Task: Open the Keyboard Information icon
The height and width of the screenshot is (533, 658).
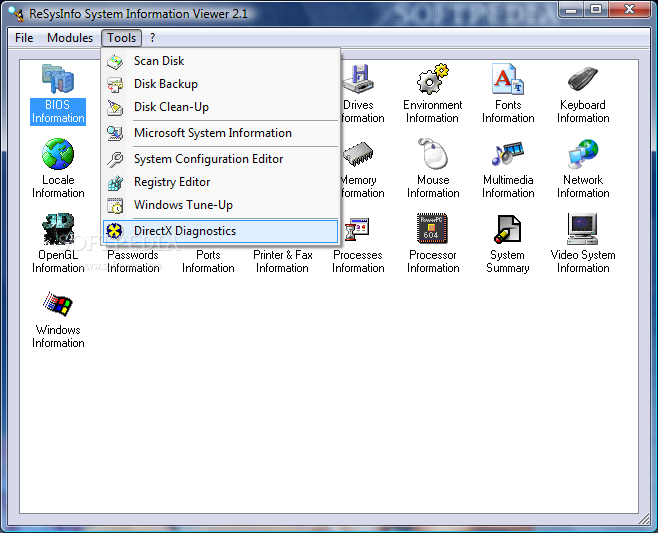Action: click(x=583, y=79)
